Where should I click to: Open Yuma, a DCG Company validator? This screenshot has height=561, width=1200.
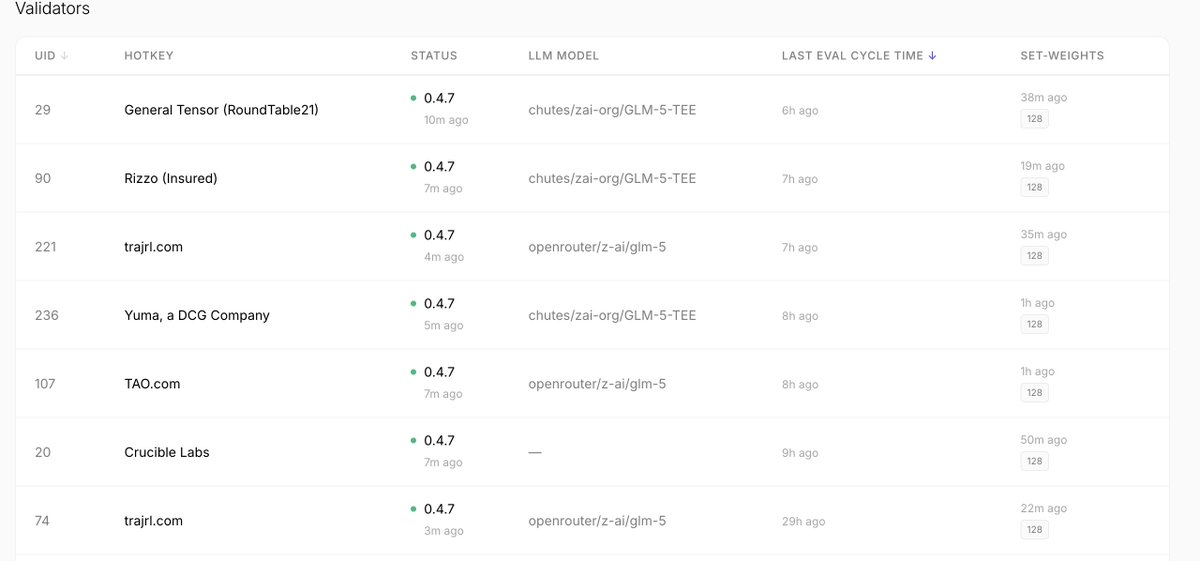tap(197, 316)
